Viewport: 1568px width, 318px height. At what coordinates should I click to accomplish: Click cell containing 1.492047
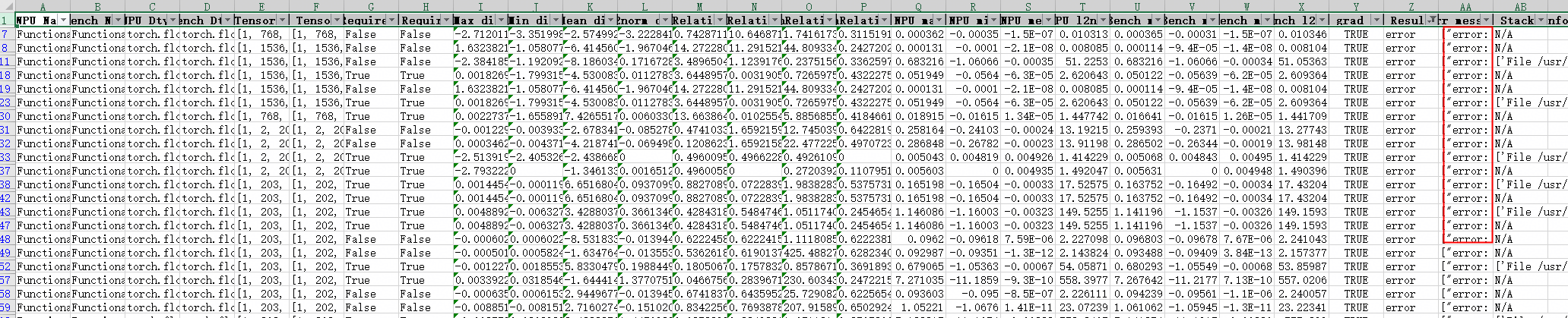[1082, 171]
